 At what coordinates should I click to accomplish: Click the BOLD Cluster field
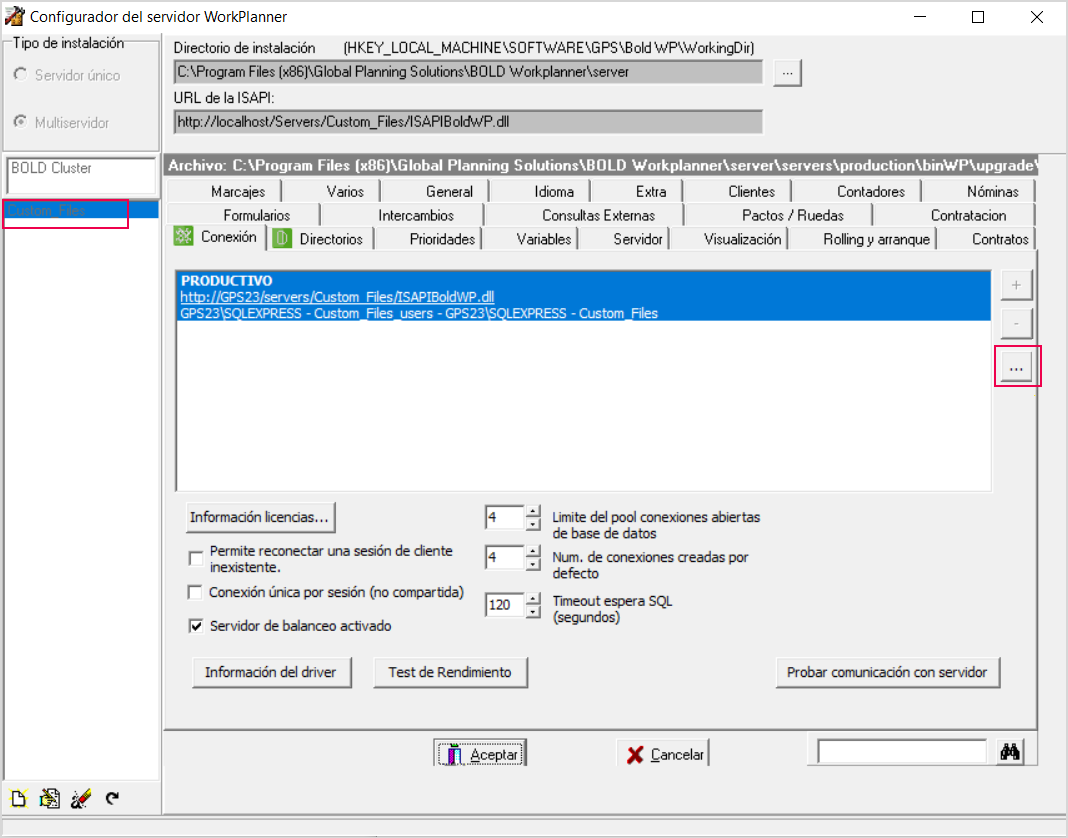81,176
